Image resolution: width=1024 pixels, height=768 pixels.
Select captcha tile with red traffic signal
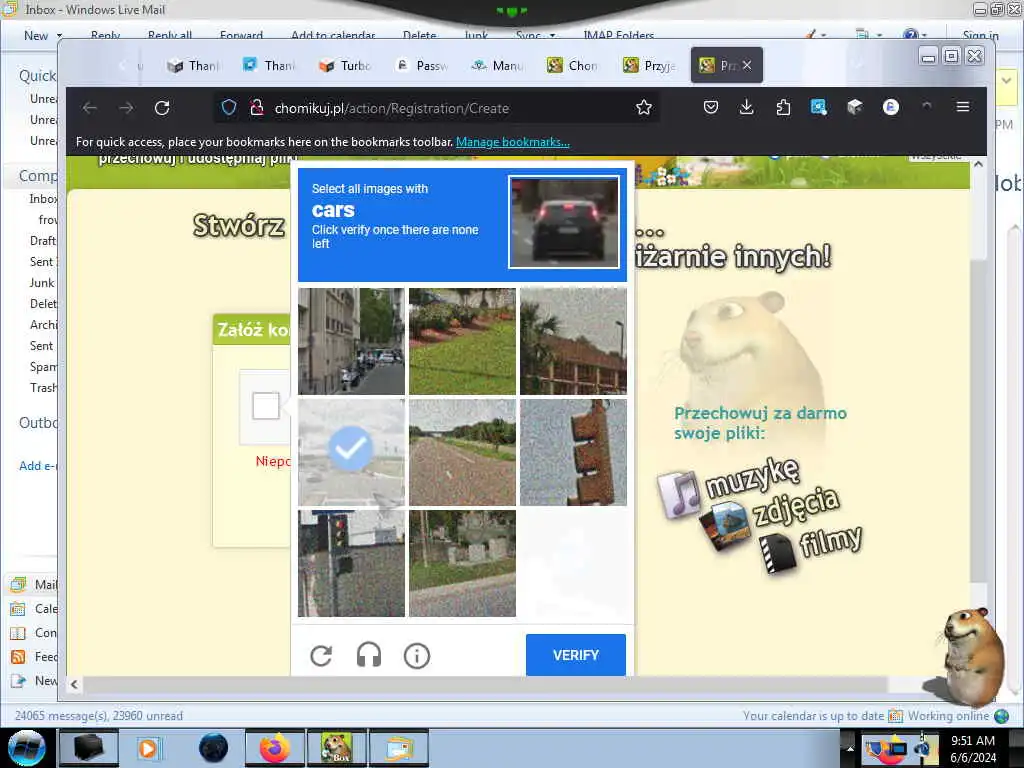coord(351,564)
